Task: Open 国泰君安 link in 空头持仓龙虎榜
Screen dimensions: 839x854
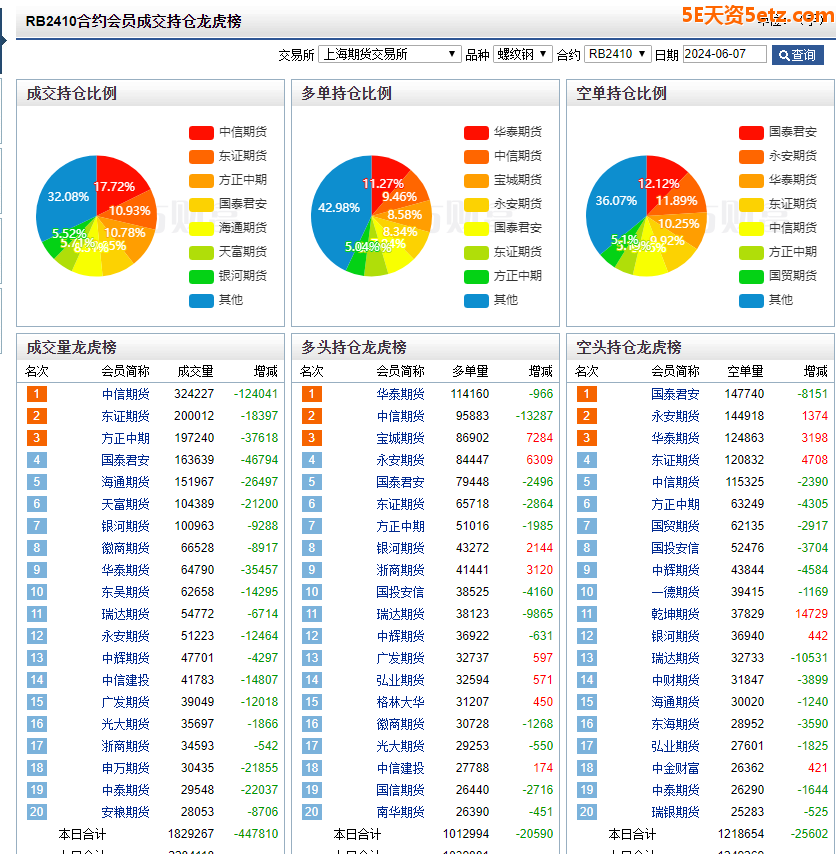Action: (675, 394)
